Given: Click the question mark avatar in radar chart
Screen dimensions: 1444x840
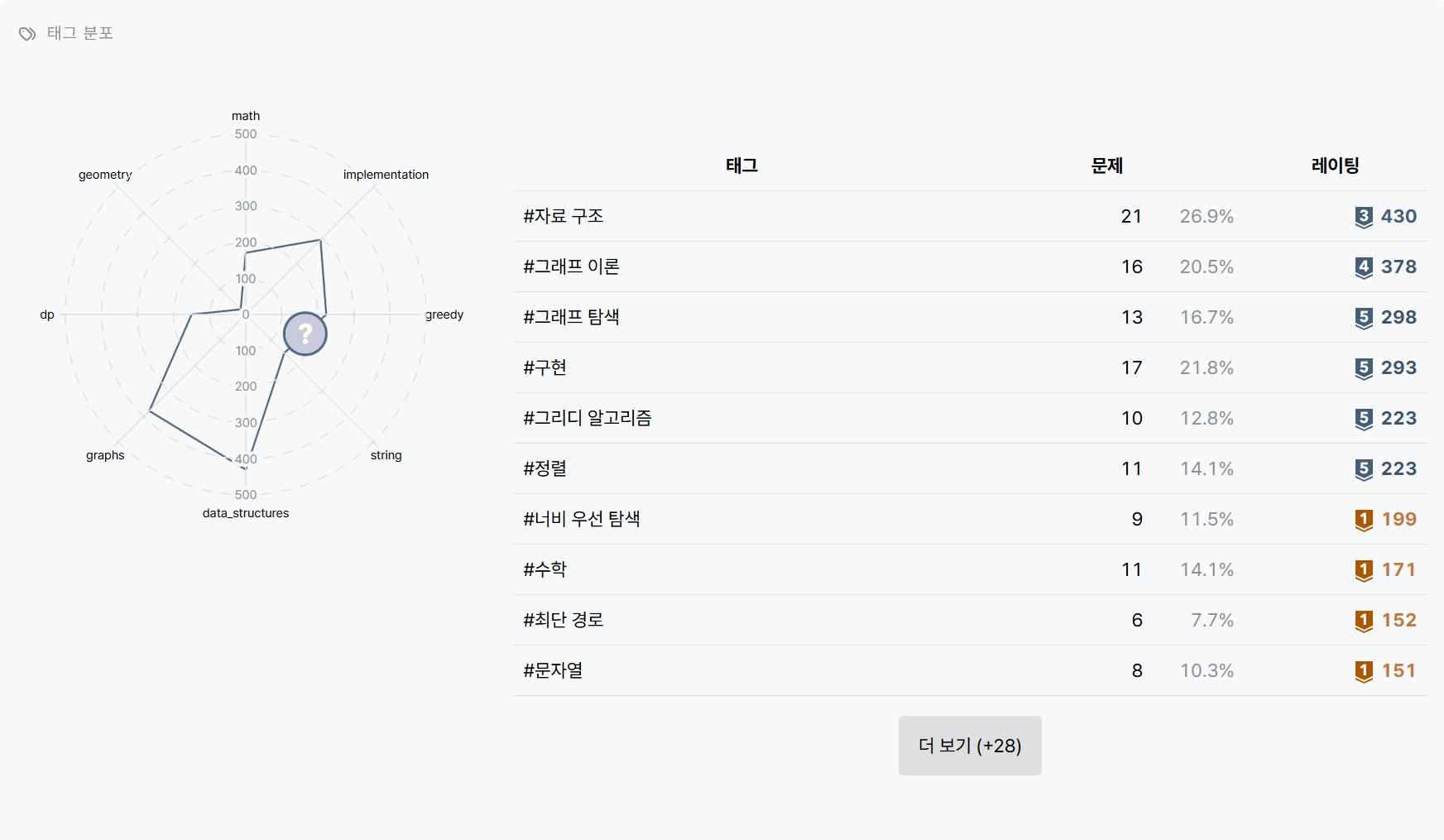Looking at the screenshot, I should (305, 333).
